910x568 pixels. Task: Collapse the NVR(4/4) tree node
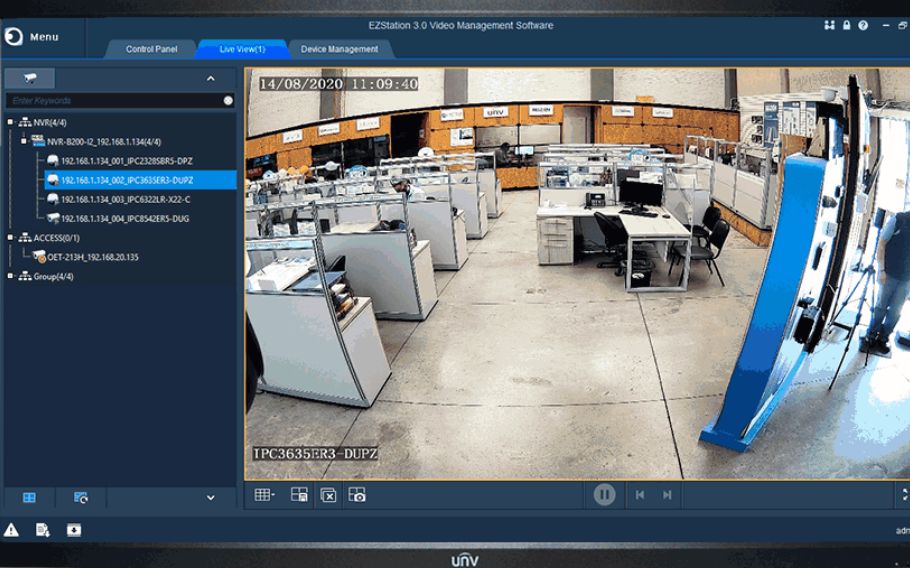[x=11, y=123]
